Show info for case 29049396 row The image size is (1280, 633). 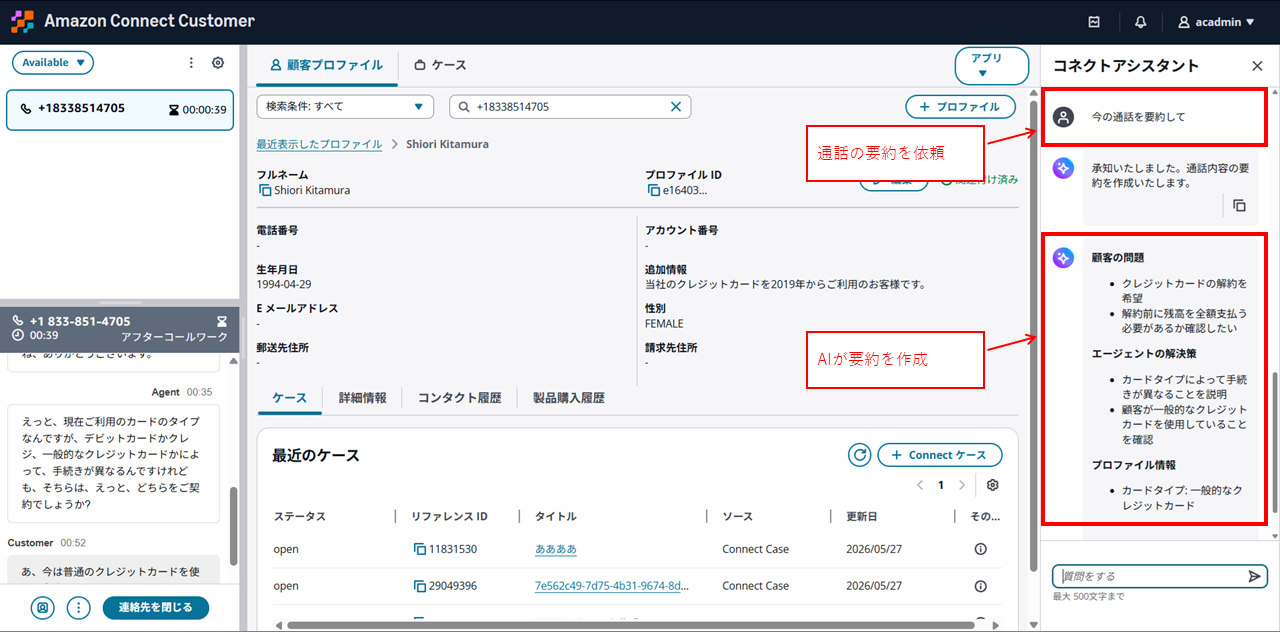click(x=980, y=586)
